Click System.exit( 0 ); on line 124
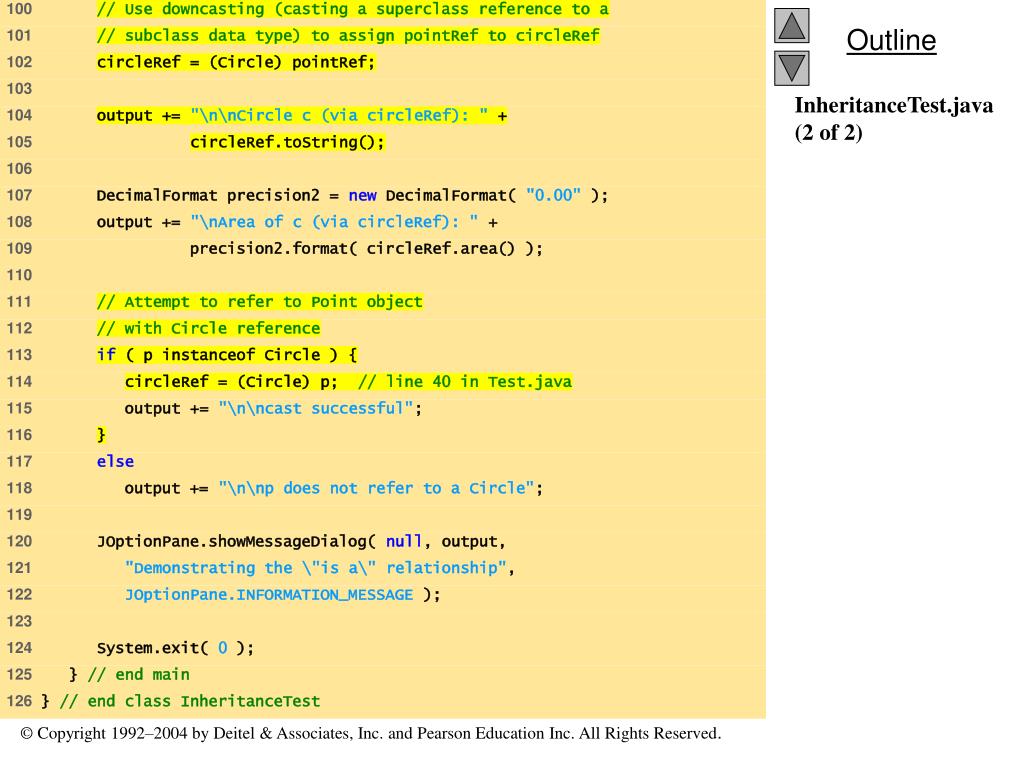Viewport: 1024px width, 768px height. tap(175, 648)
